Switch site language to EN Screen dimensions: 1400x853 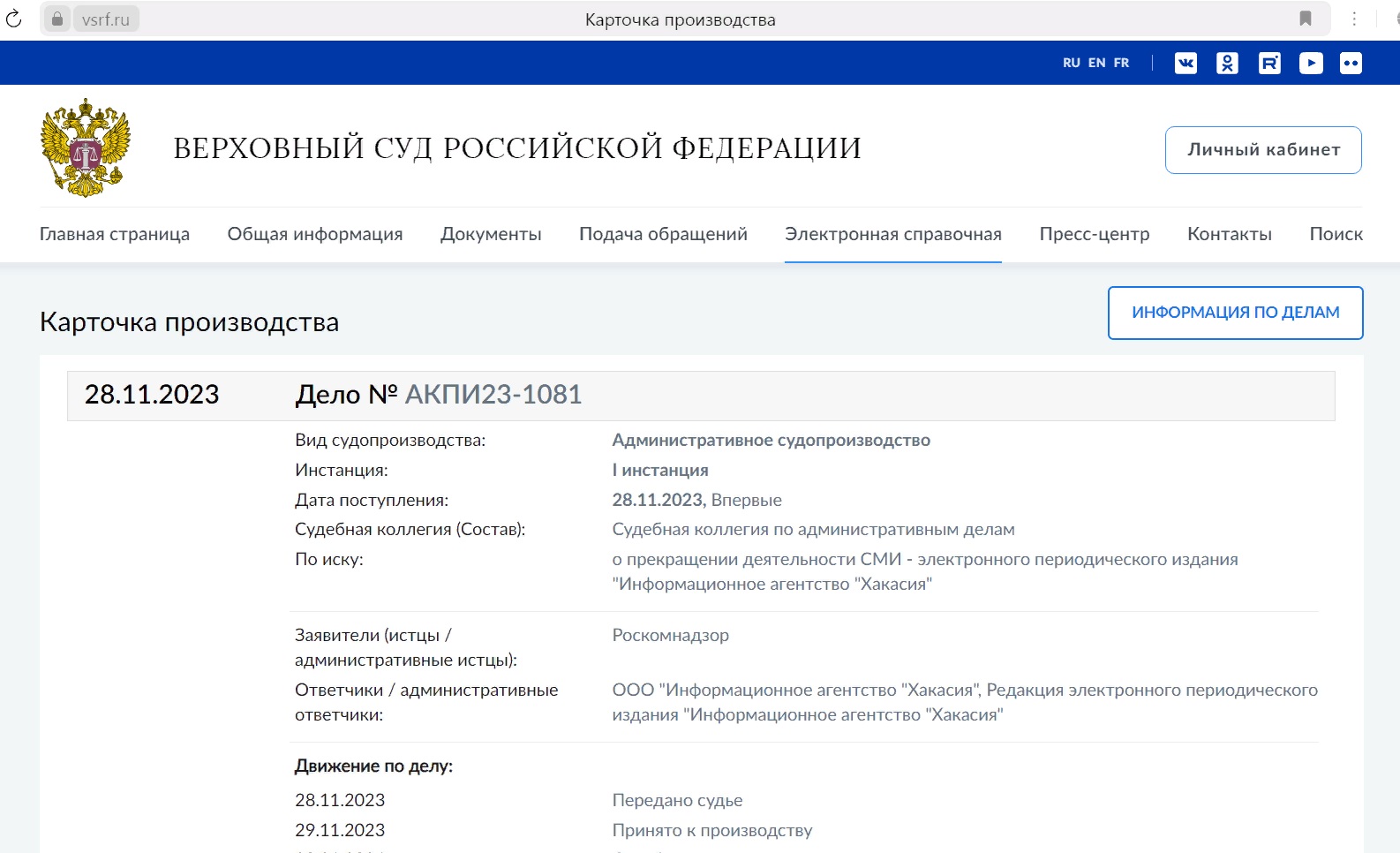1096,63
